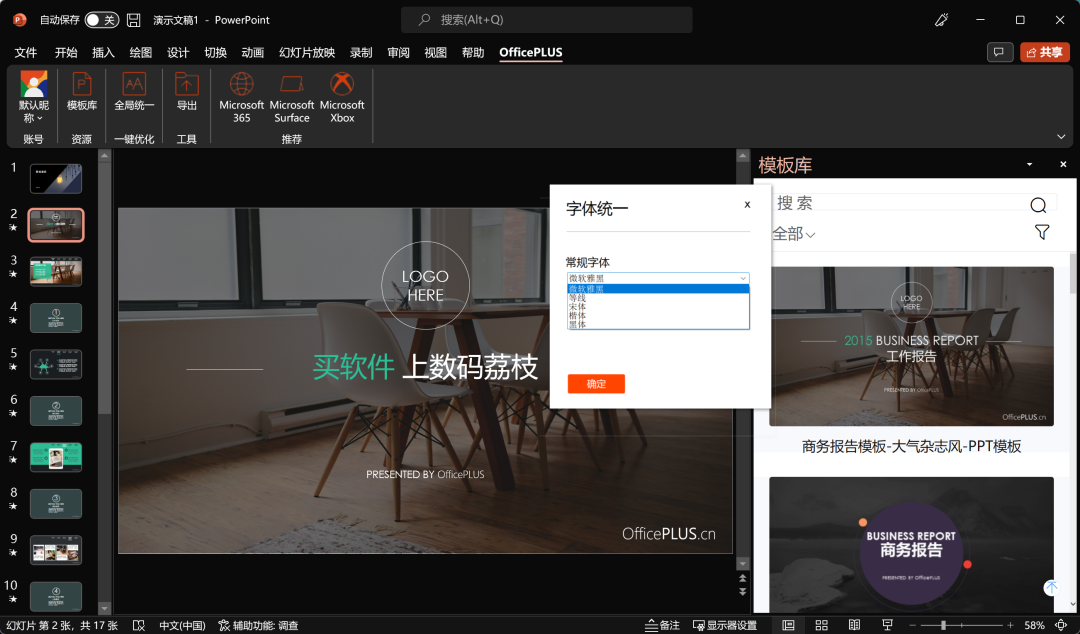
Task: Close the 字体统一 dialog
Action: click(x=747, y=205)
